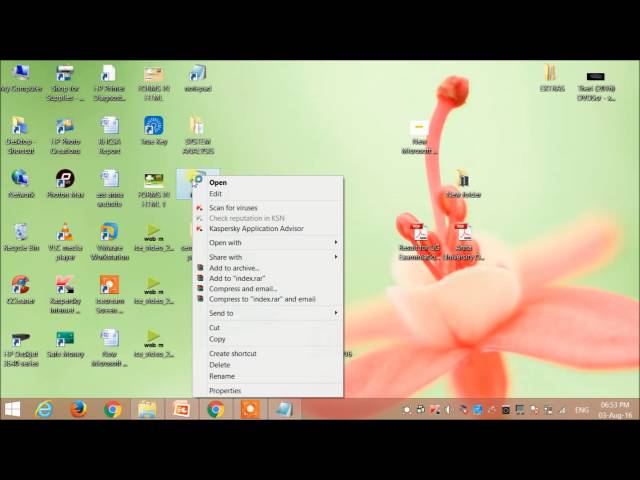Open the orange screen recorder taskbar icon

pyautogui.click(x=250, y=409)
